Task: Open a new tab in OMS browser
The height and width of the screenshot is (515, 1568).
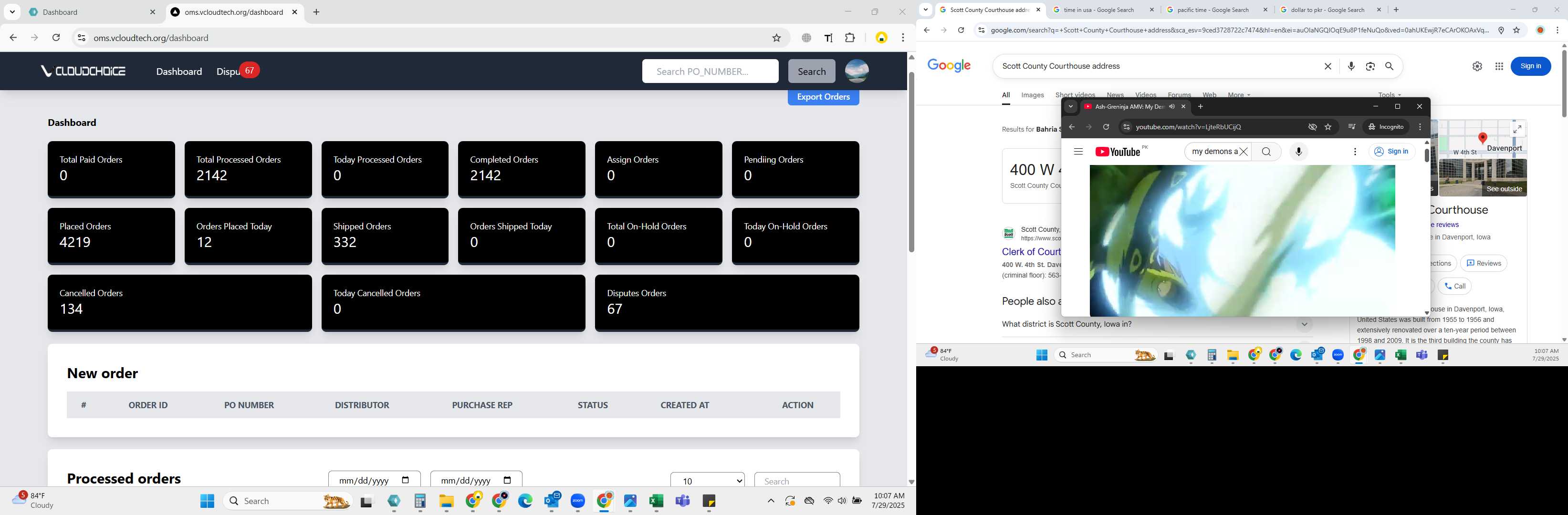Action: pos(316,12)
